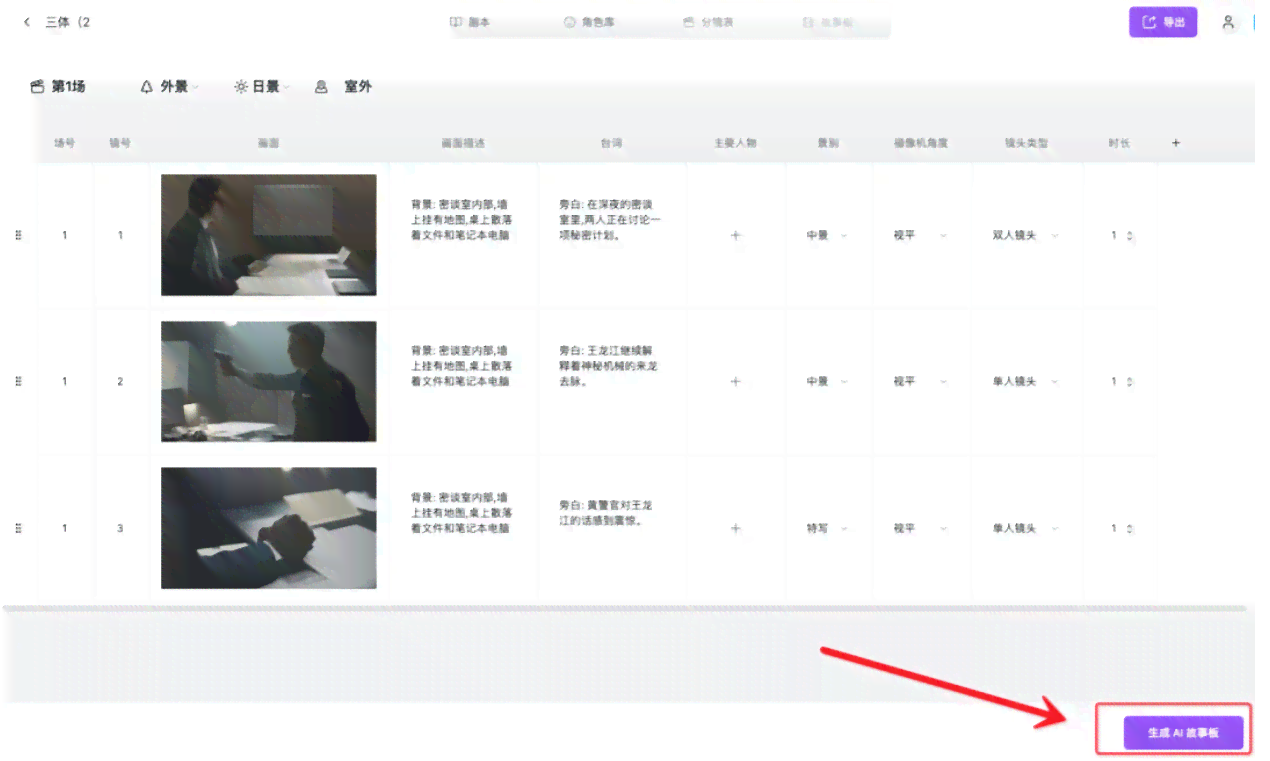1270x761 pixels.
Task: Click the drag handle of shot 1
Action: tap(18, 235)
